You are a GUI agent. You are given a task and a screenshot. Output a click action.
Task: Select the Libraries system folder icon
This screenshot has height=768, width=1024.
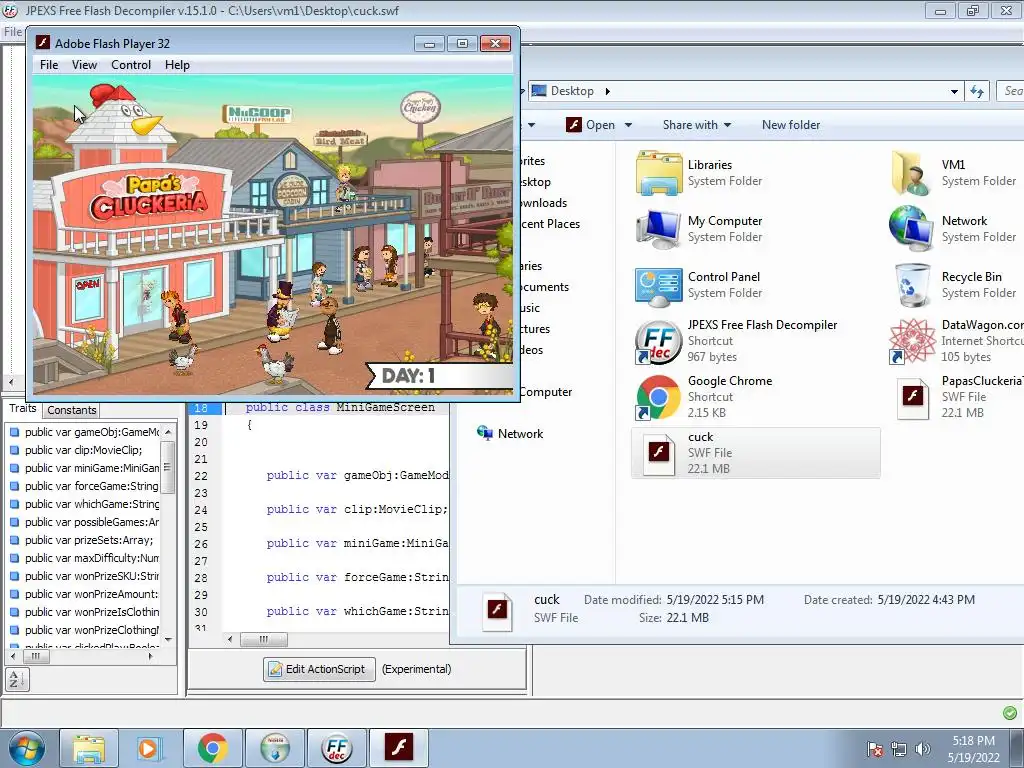658,173
